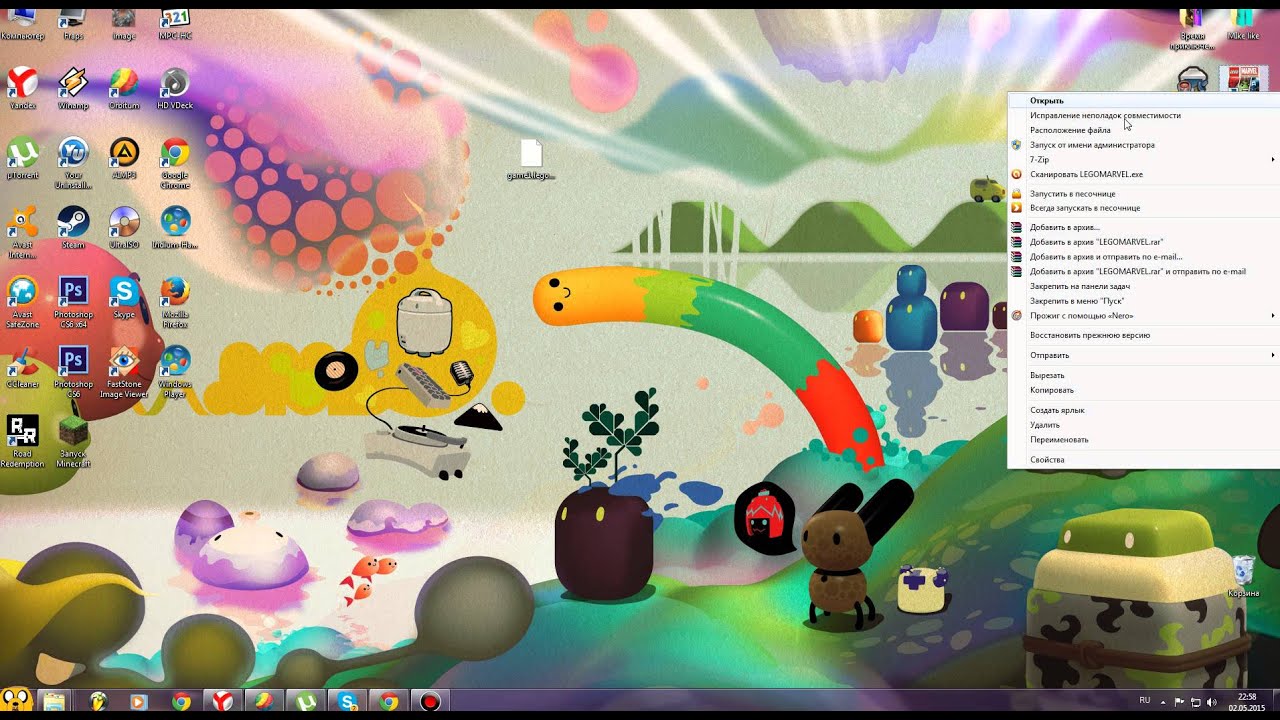Choose Закрепить в меню "Пуск"
Screen dimensions: 1280x720
pyautogui.click(x=1143, y=301)
